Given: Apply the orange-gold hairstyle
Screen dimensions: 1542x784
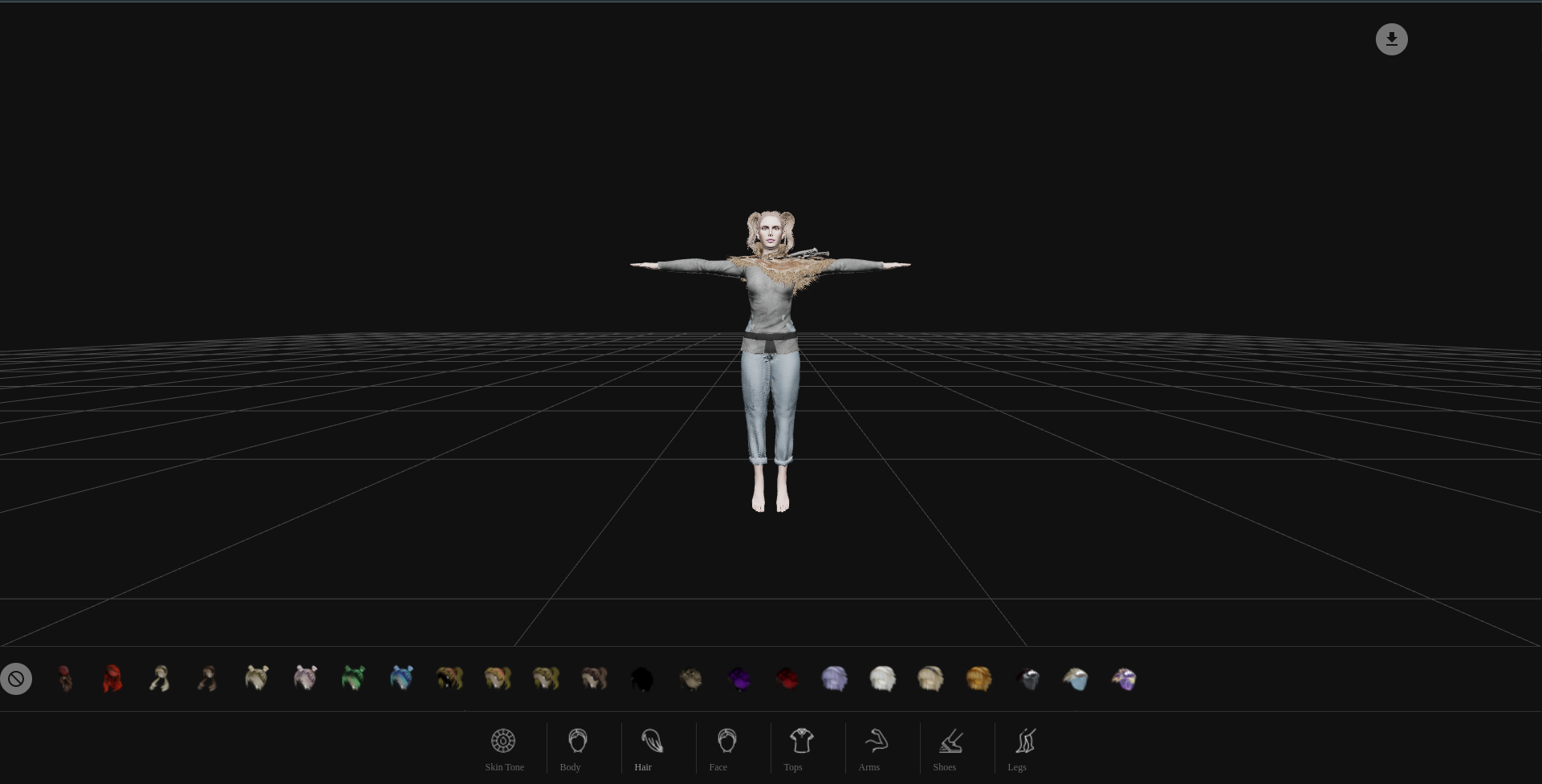Looking at the screenshot, I should [978, 678].
